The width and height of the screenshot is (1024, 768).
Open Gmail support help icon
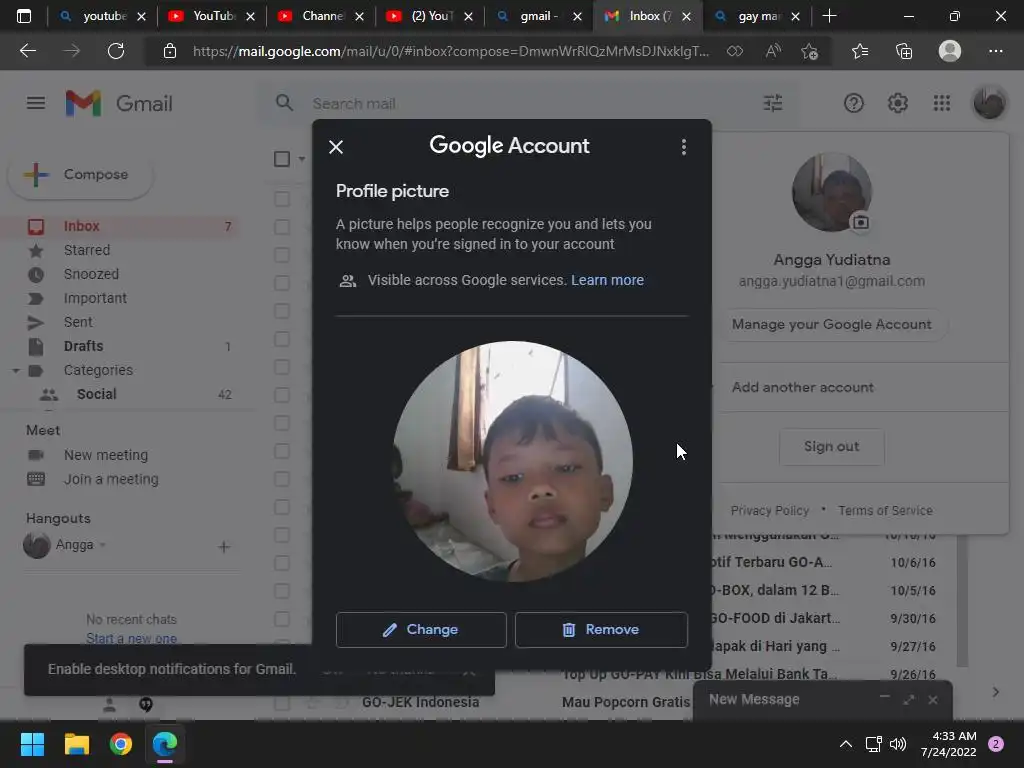(x=854, y=103)
